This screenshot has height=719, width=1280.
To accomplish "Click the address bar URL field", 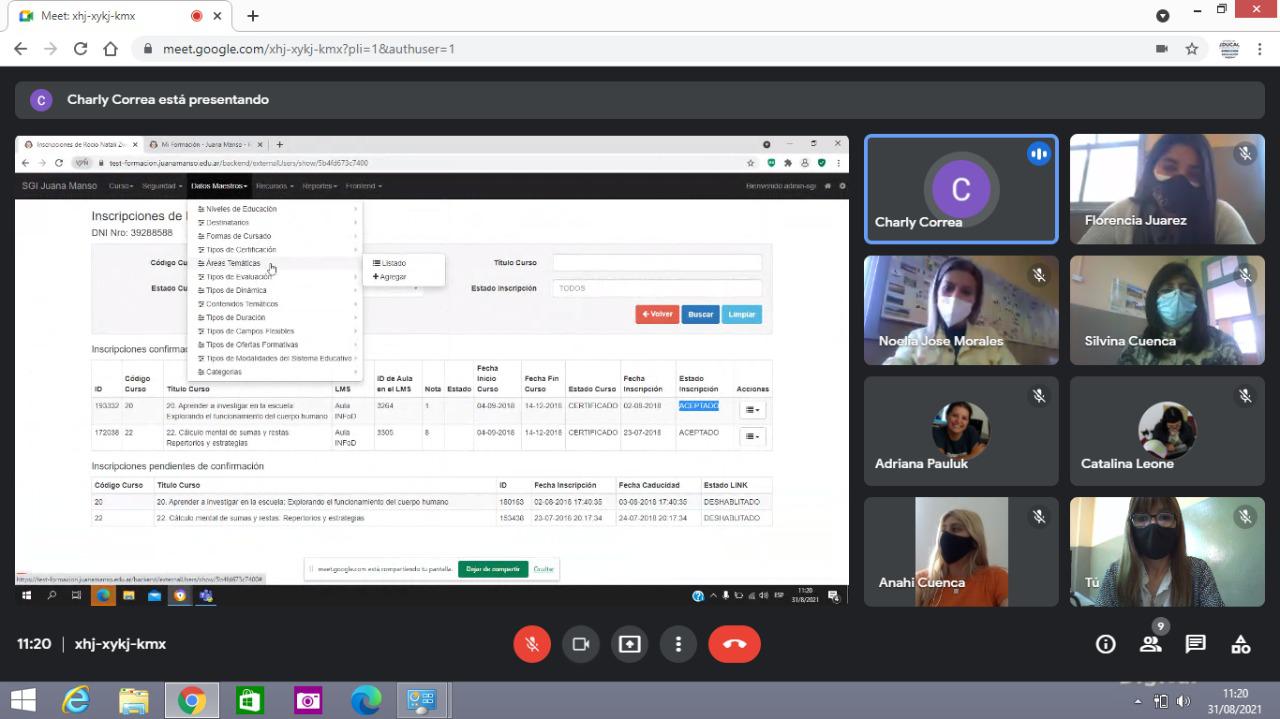I will 600,49.
